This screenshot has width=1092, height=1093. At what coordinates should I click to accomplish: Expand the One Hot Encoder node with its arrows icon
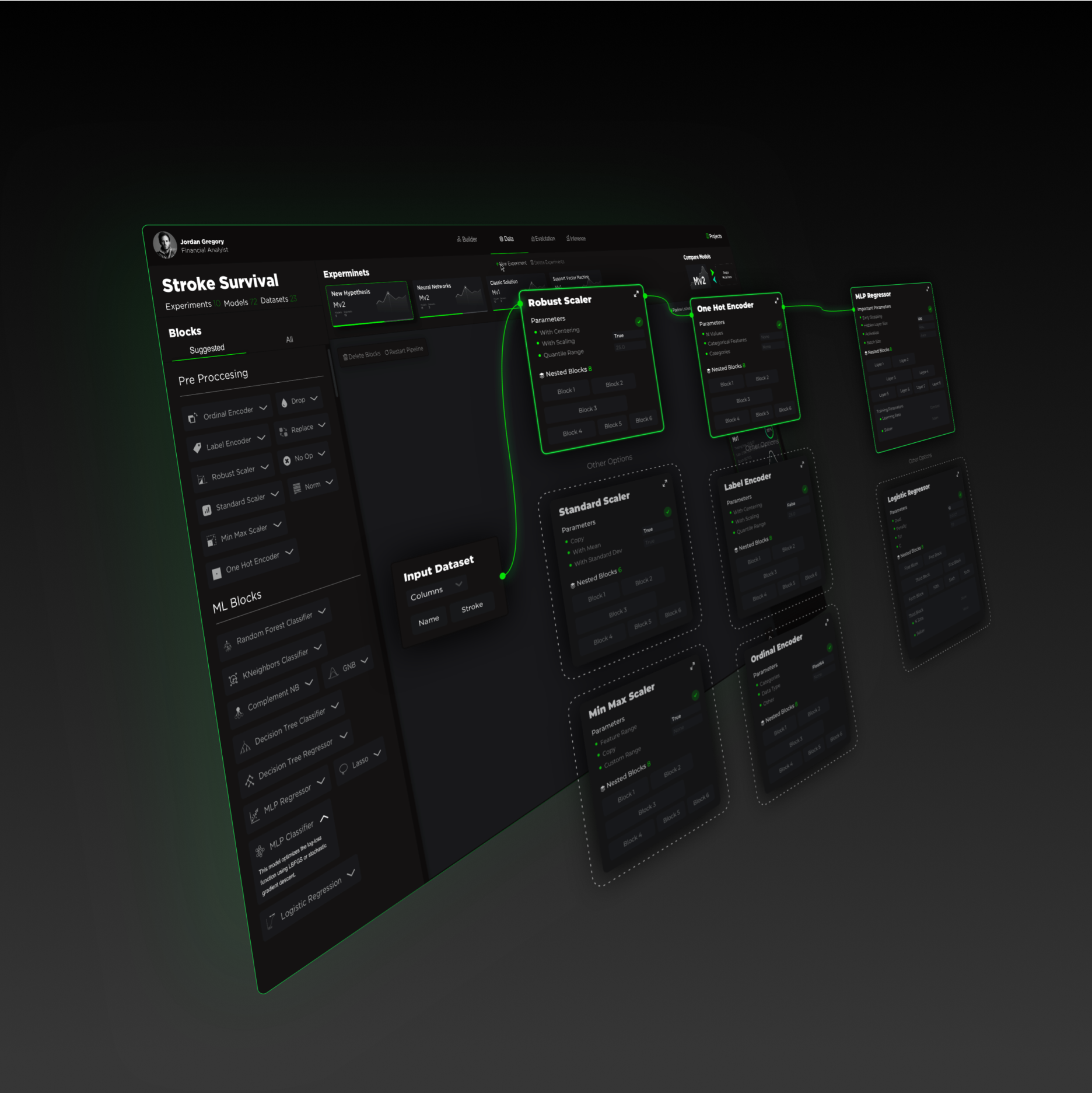776,301
